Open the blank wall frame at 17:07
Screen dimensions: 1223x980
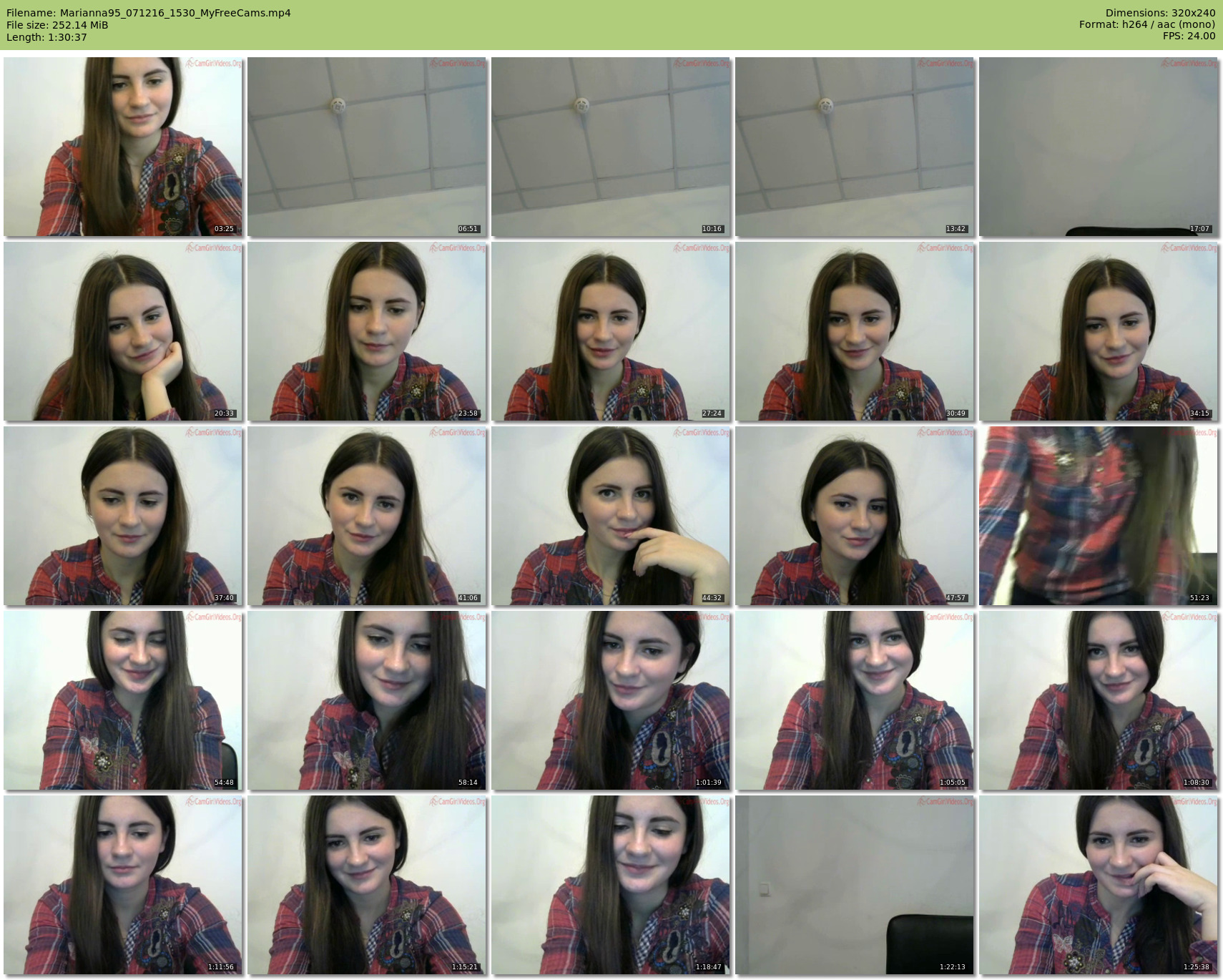[1099, 147]
